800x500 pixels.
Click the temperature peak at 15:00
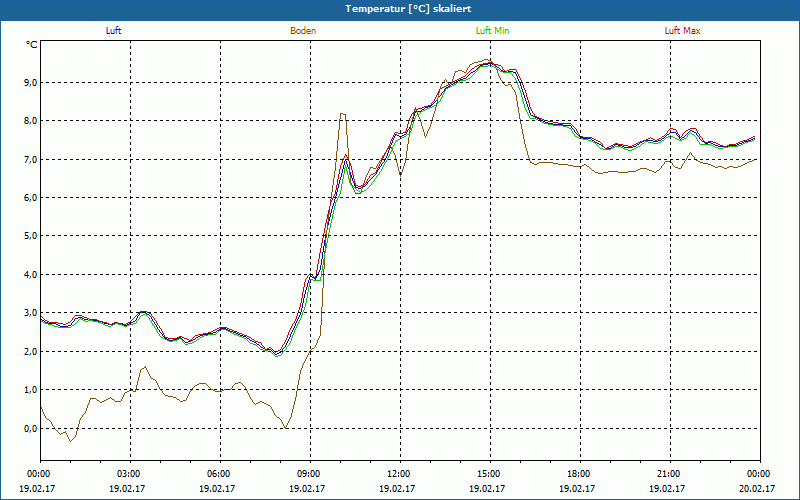488,61
